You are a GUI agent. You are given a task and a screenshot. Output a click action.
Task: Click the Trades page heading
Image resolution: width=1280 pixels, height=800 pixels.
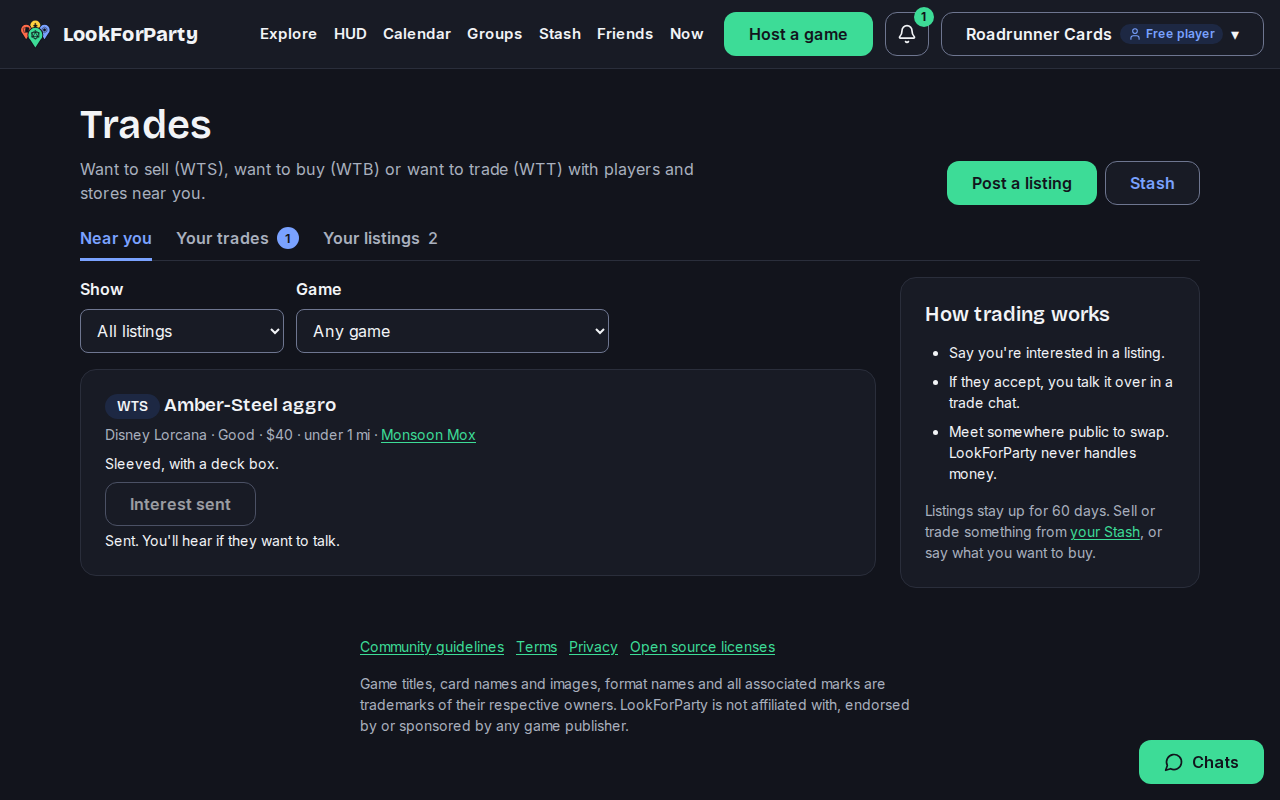tap(146, 125)
